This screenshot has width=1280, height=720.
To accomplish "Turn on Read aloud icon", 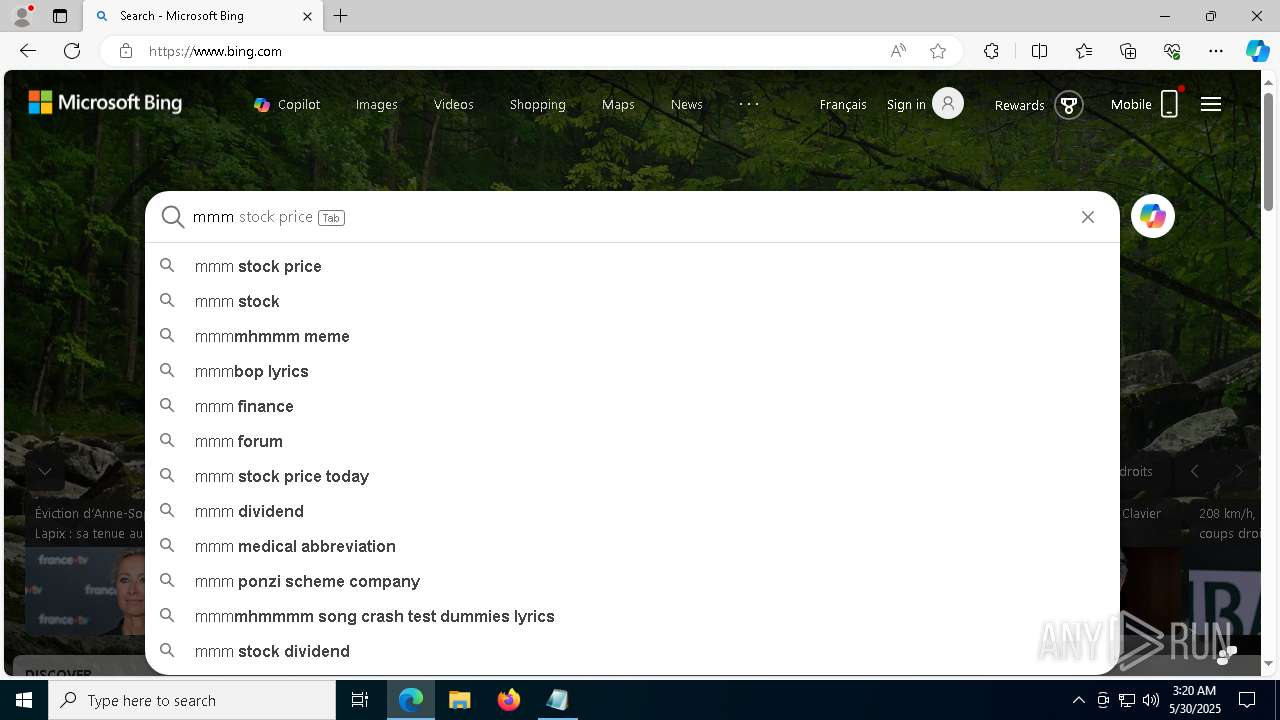I will point(898,51).
